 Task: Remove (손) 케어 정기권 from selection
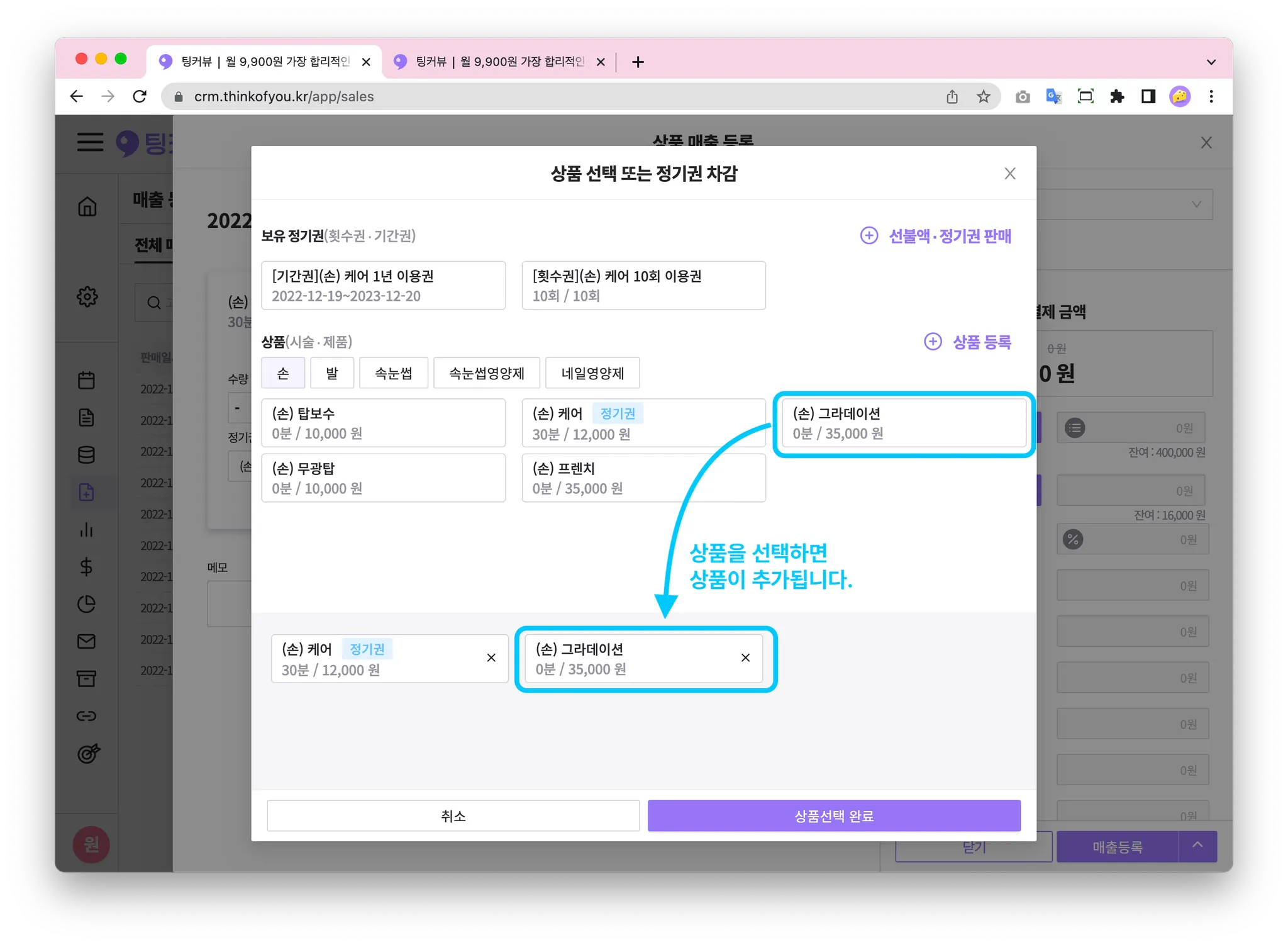tap(491, 657)
